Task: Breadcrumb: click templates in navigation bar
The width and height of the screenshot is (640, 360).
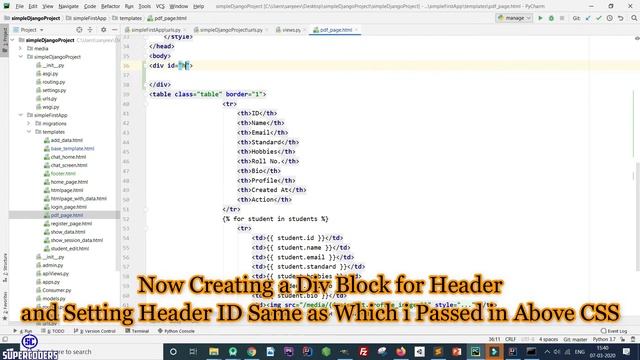Action: click(x=127, y=18)
